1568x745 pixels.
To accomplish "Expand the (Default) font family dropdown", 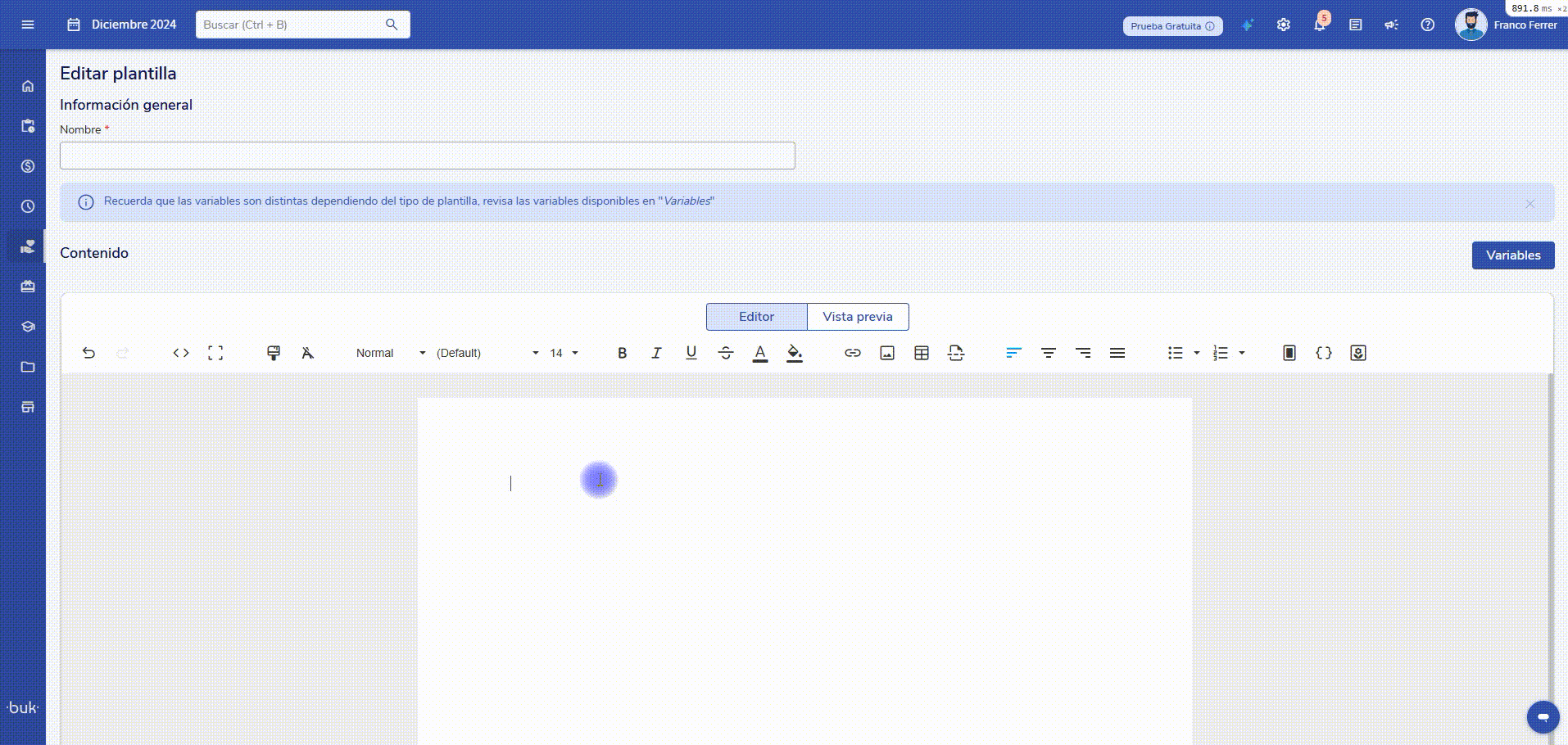I will (487, 353).
